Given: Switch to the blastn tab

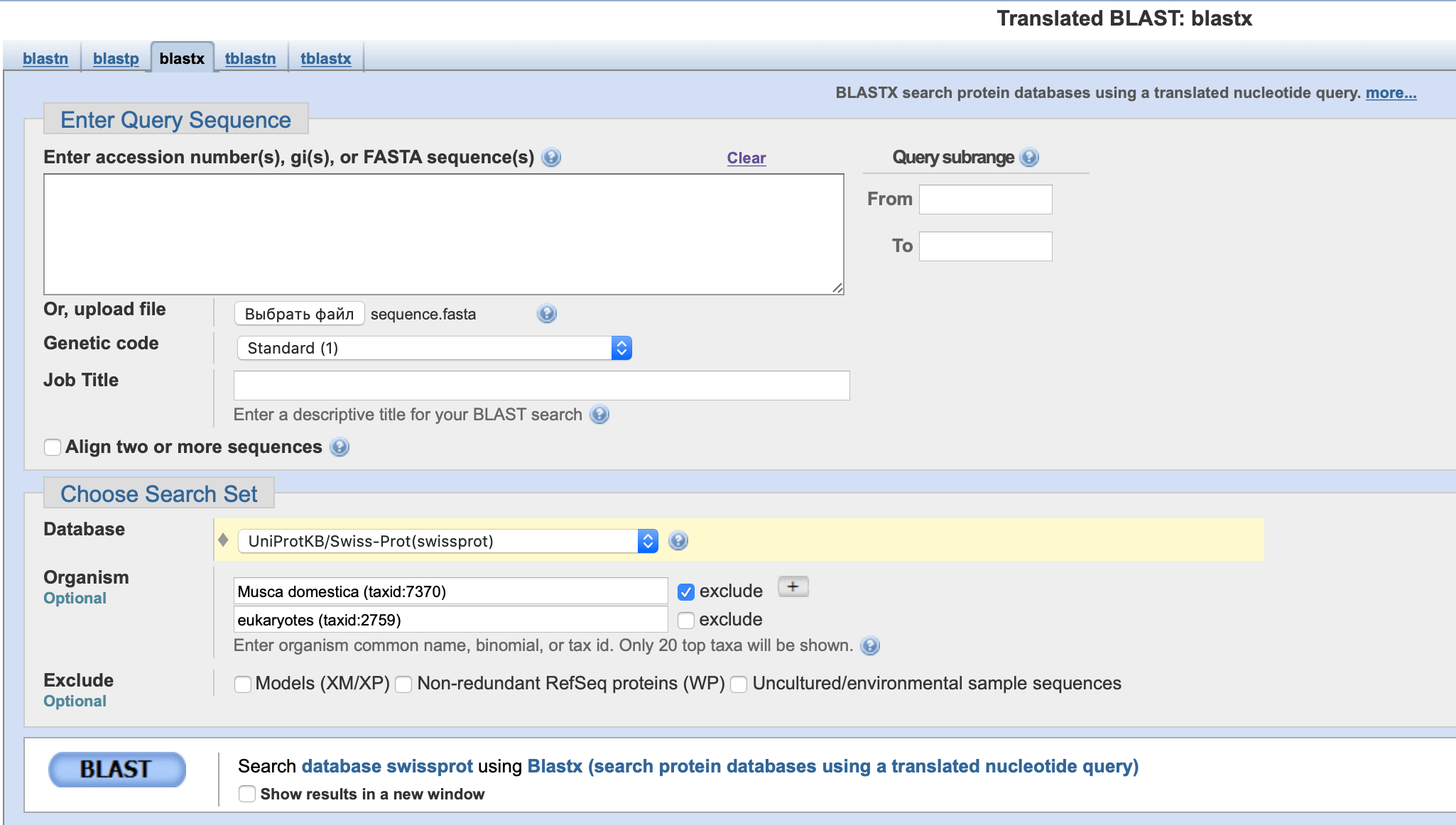Looking at the screenshot, I should [45, 58].
